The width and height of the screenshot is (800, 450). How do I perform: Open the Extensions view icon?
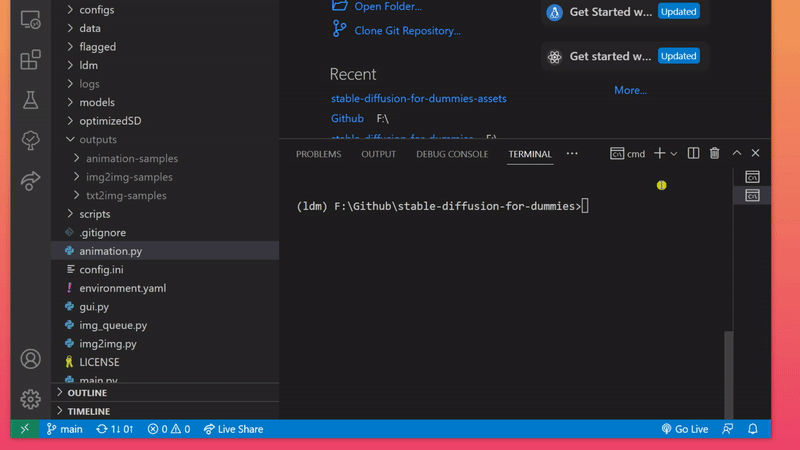(x=30, y=60)
